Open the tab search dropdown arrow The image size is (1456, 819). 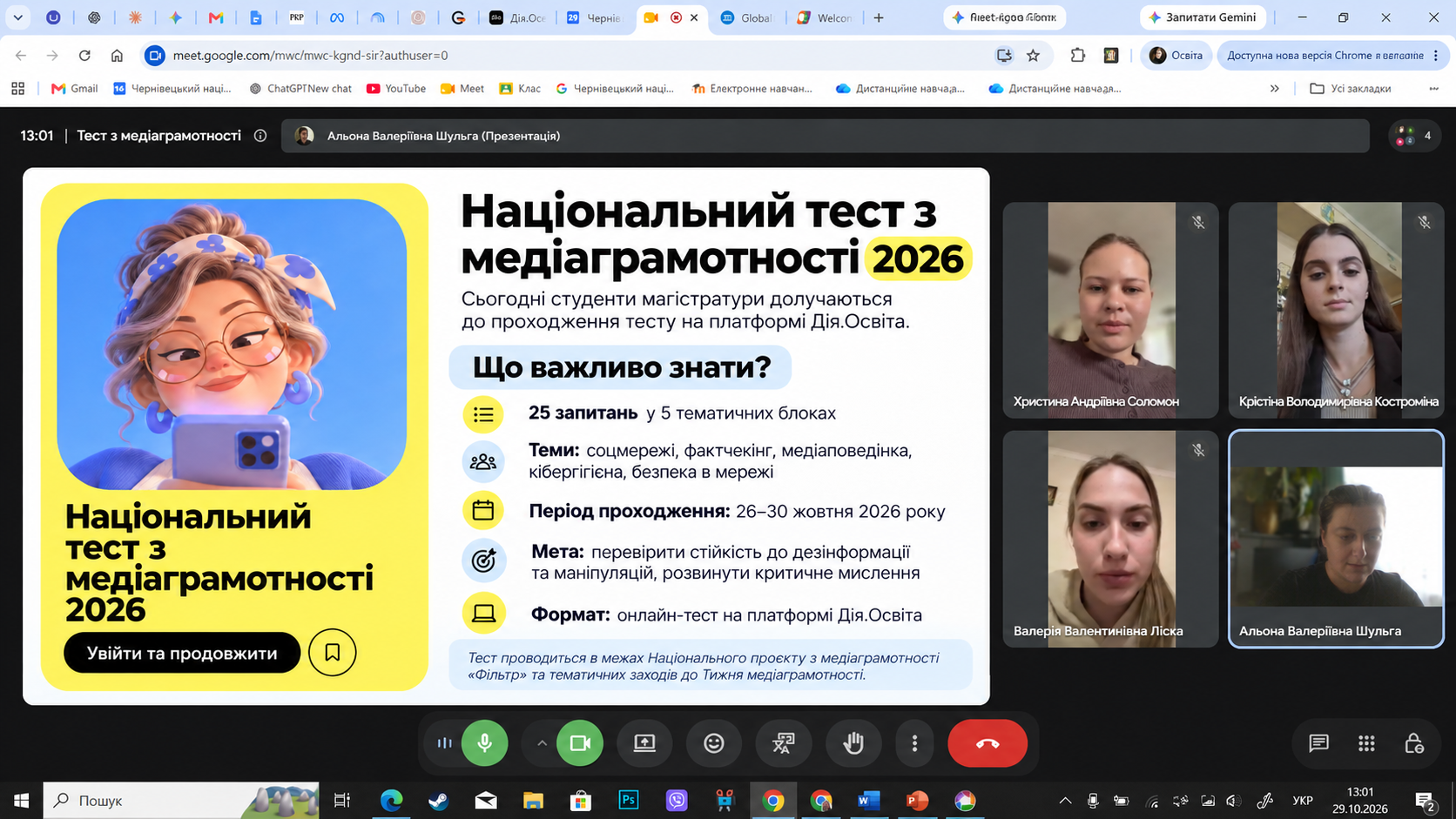coord(17,17)
